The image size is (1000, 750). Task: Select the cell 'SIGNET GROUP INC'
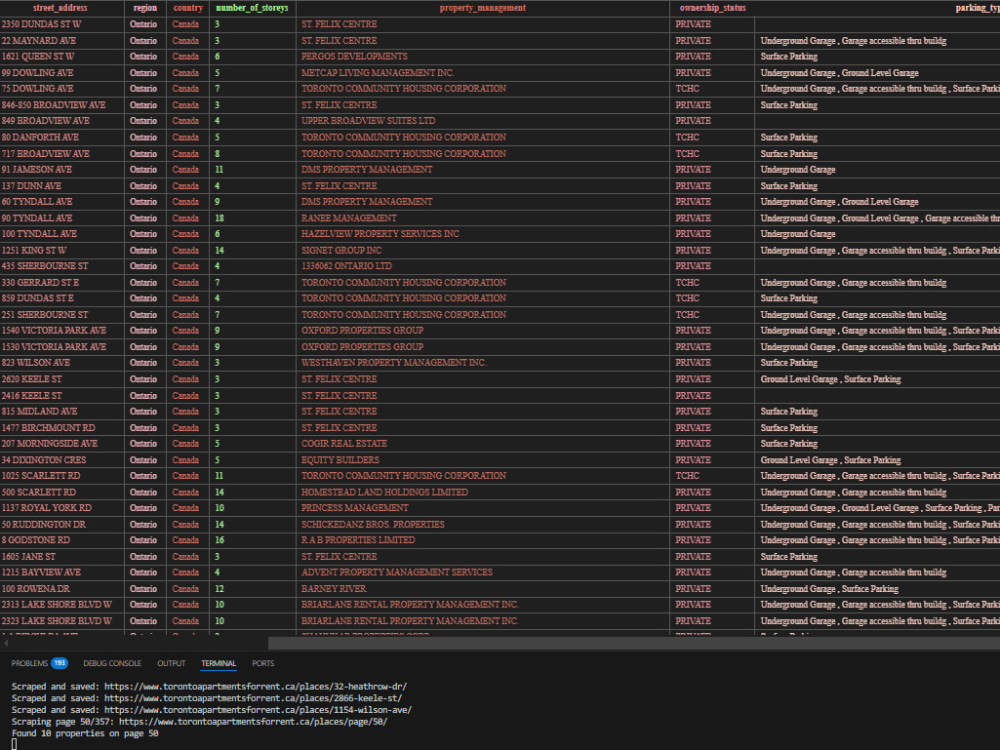point(483,251)
